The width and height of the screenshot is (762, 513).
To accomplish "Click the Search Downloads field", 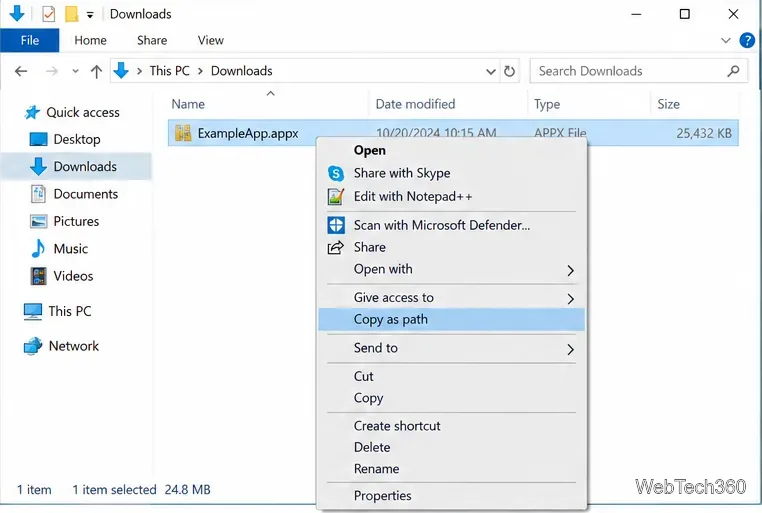I will (639, 71).
